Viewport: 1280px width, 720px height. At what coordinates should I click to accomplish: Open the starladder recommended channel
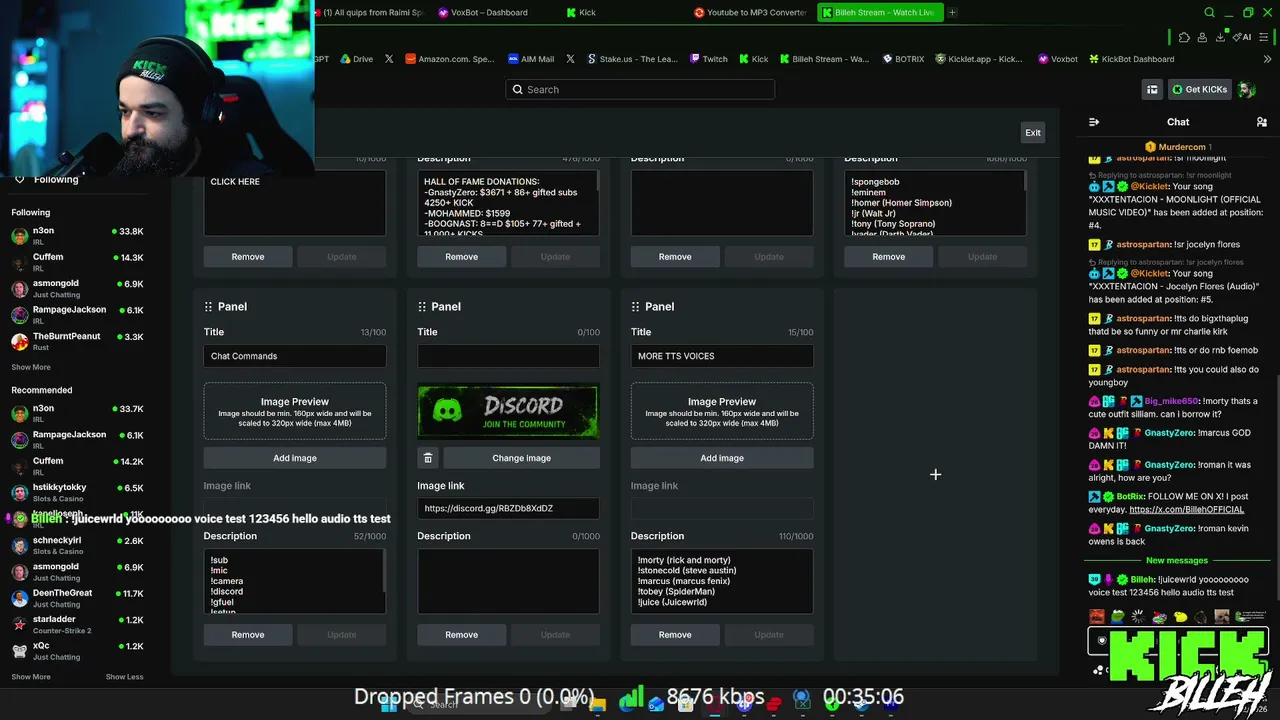tap(76, 625)
